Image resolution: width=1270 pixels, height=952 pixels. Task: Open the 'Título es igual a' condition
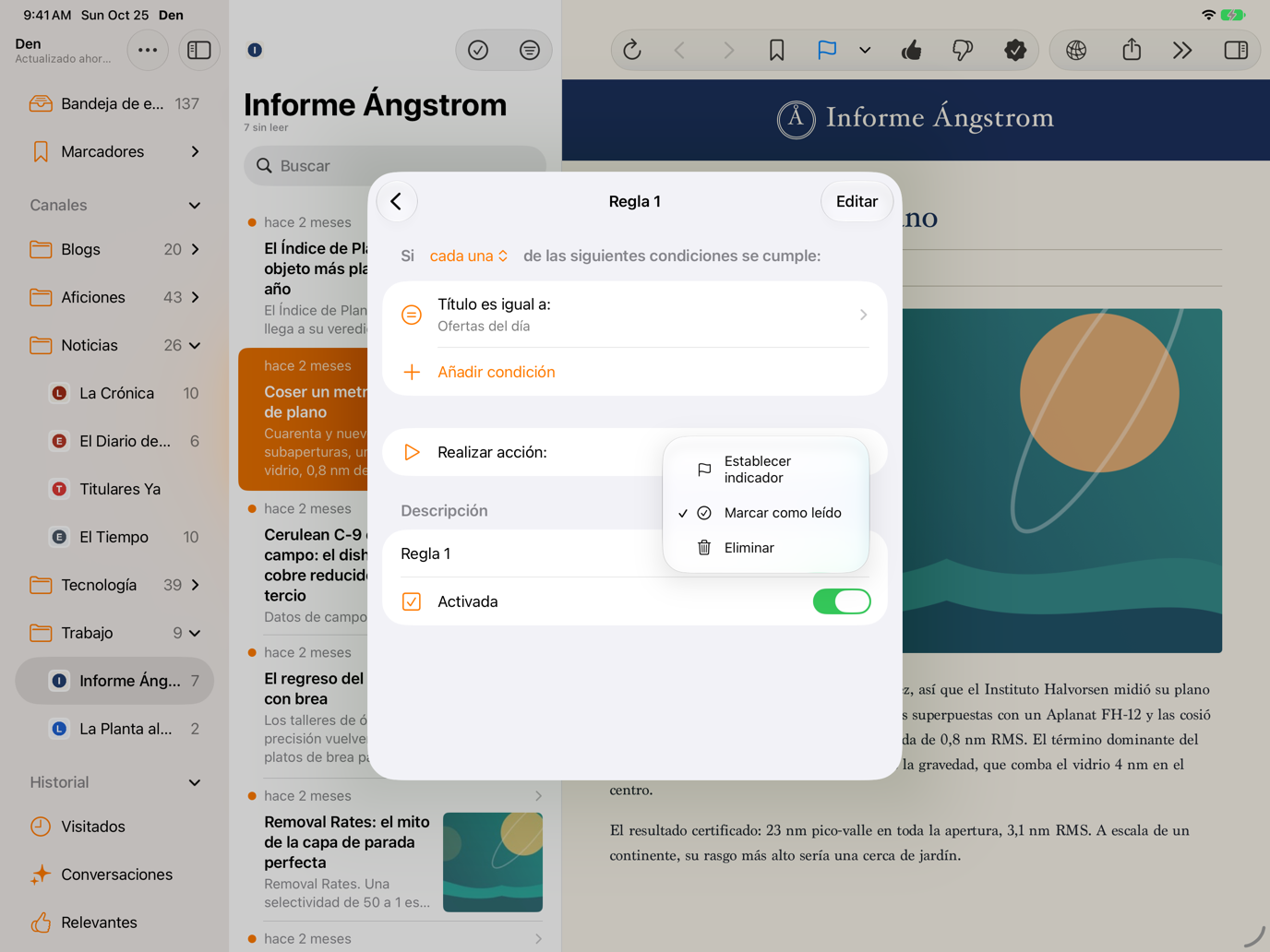click(x=635, y=315)
